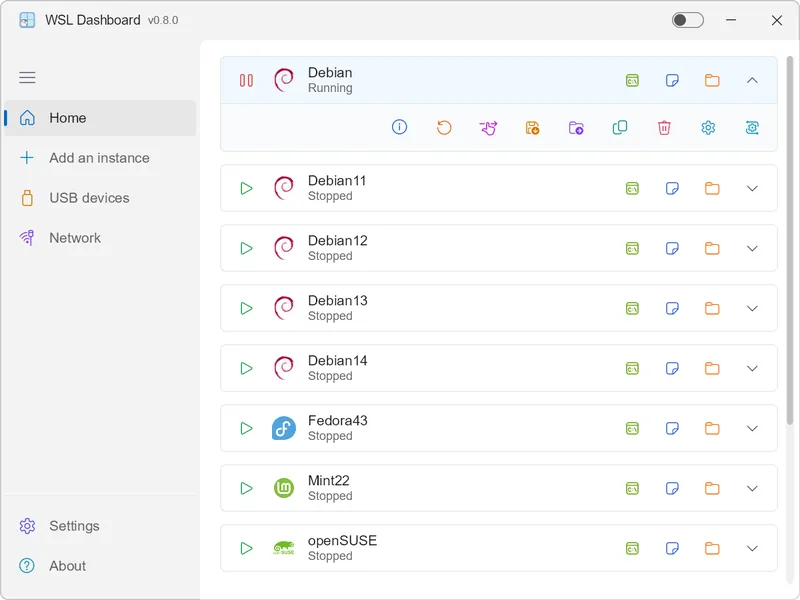This screenshot has height=600, width=800.
Task: Expand the Mint22 instance options
Action: (x=752, y=488)
